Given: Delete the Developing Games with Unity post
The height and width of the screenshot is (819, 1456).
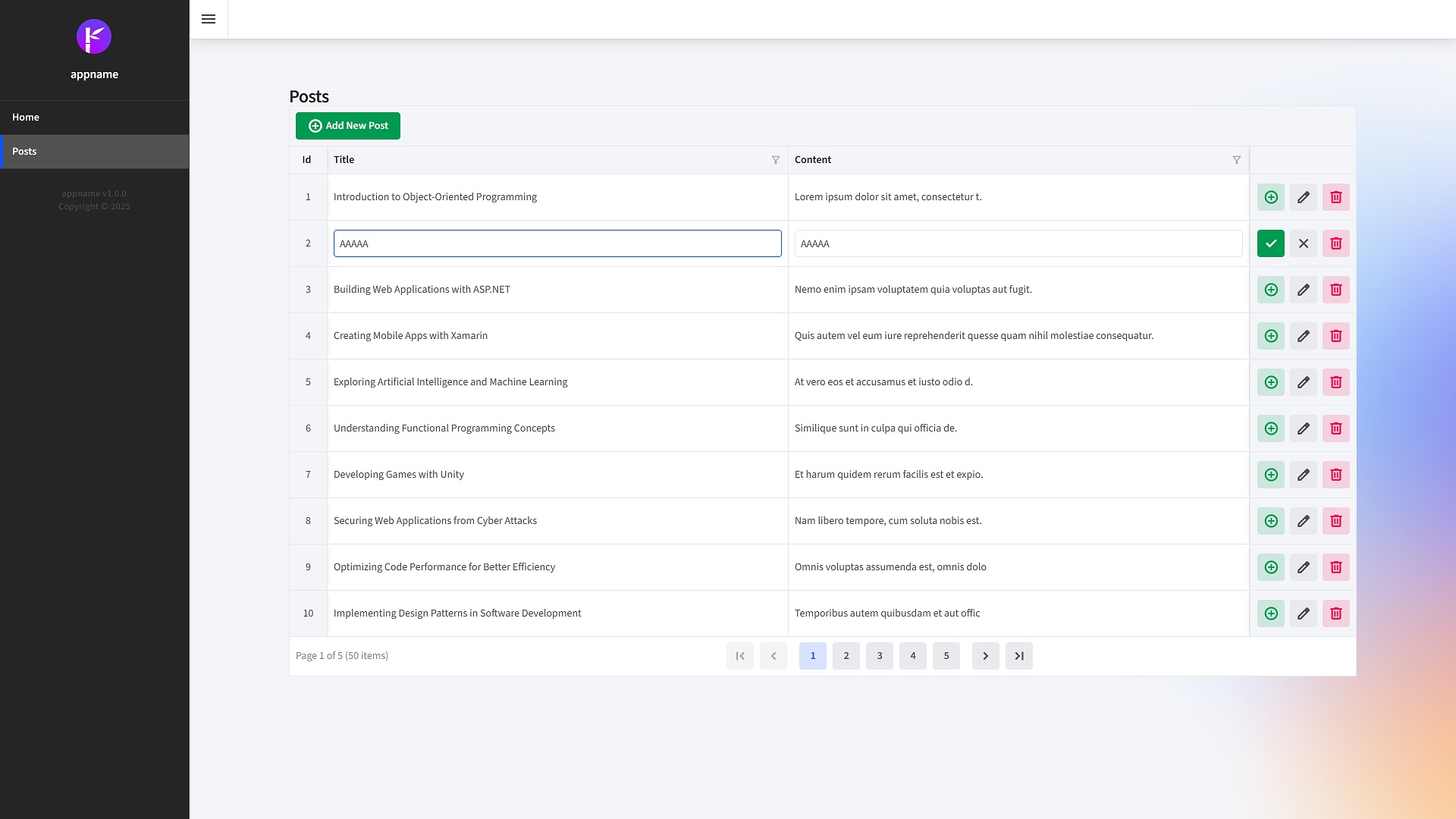Looking at the screenshot, I should click(x=1336, y=475).
